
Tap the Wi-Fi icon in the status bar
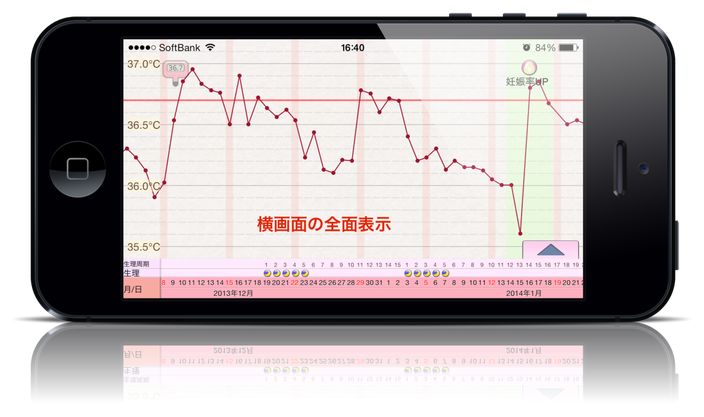point(210,47)
